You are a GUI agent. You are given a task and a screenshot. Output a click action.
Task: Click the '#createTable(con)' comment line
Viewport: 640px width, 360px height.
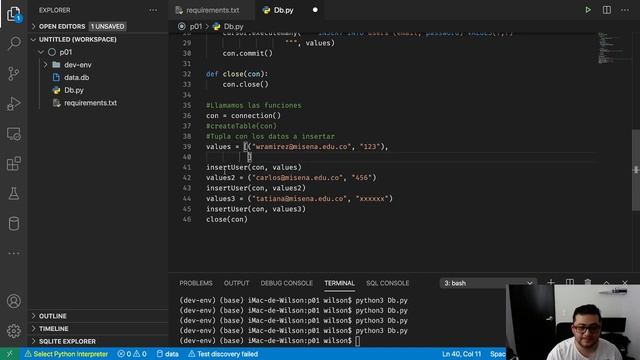(241, 126)
